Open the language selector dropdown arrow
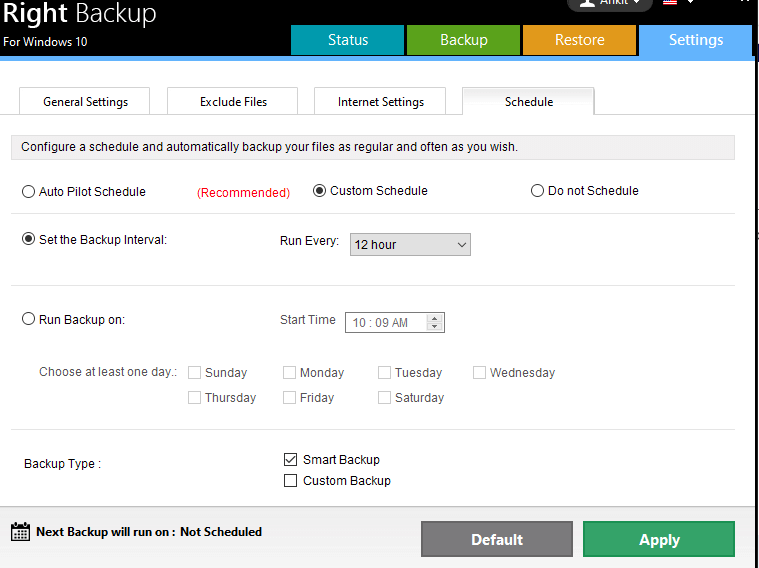 690,3
